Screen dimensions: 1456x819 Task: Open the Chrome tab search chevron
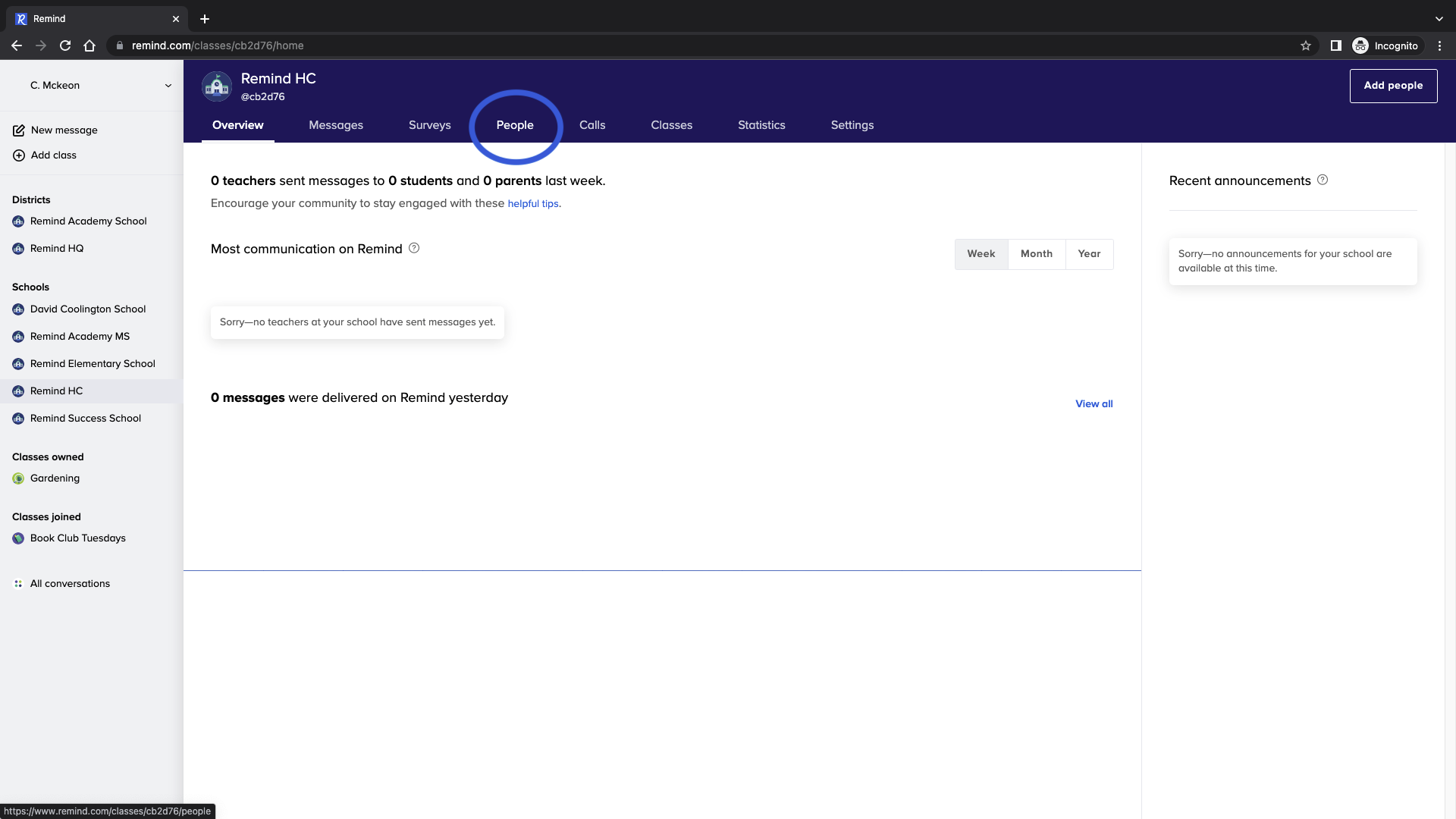(x=1439, y=18)
